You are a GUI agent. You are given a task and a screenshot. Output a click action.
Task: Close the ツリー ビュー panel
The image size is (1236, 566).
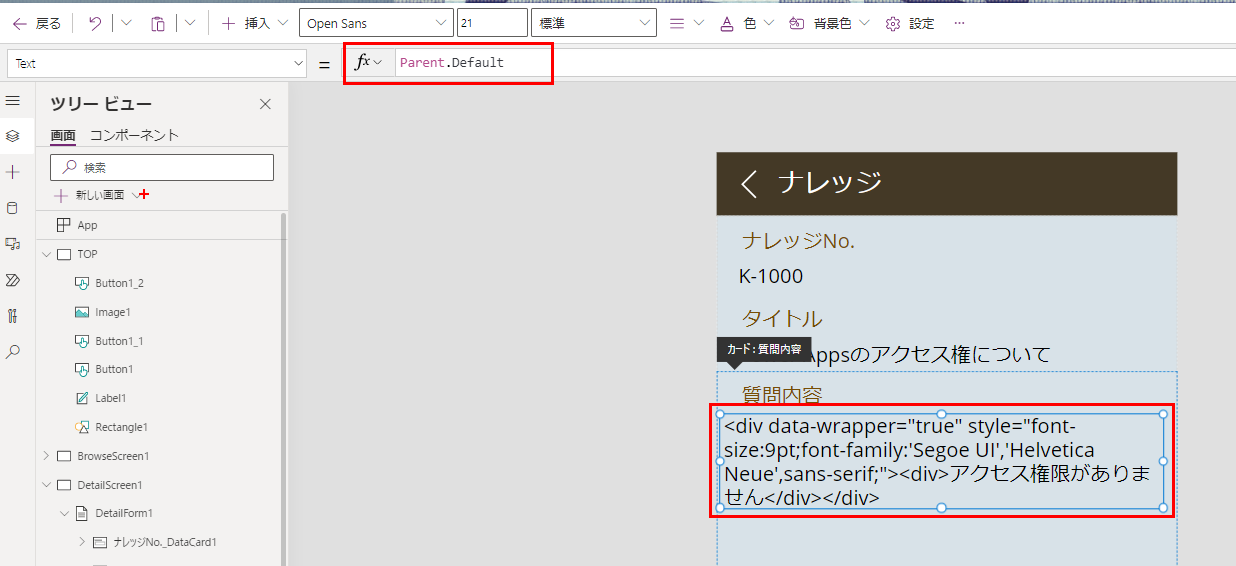[265, 104]
